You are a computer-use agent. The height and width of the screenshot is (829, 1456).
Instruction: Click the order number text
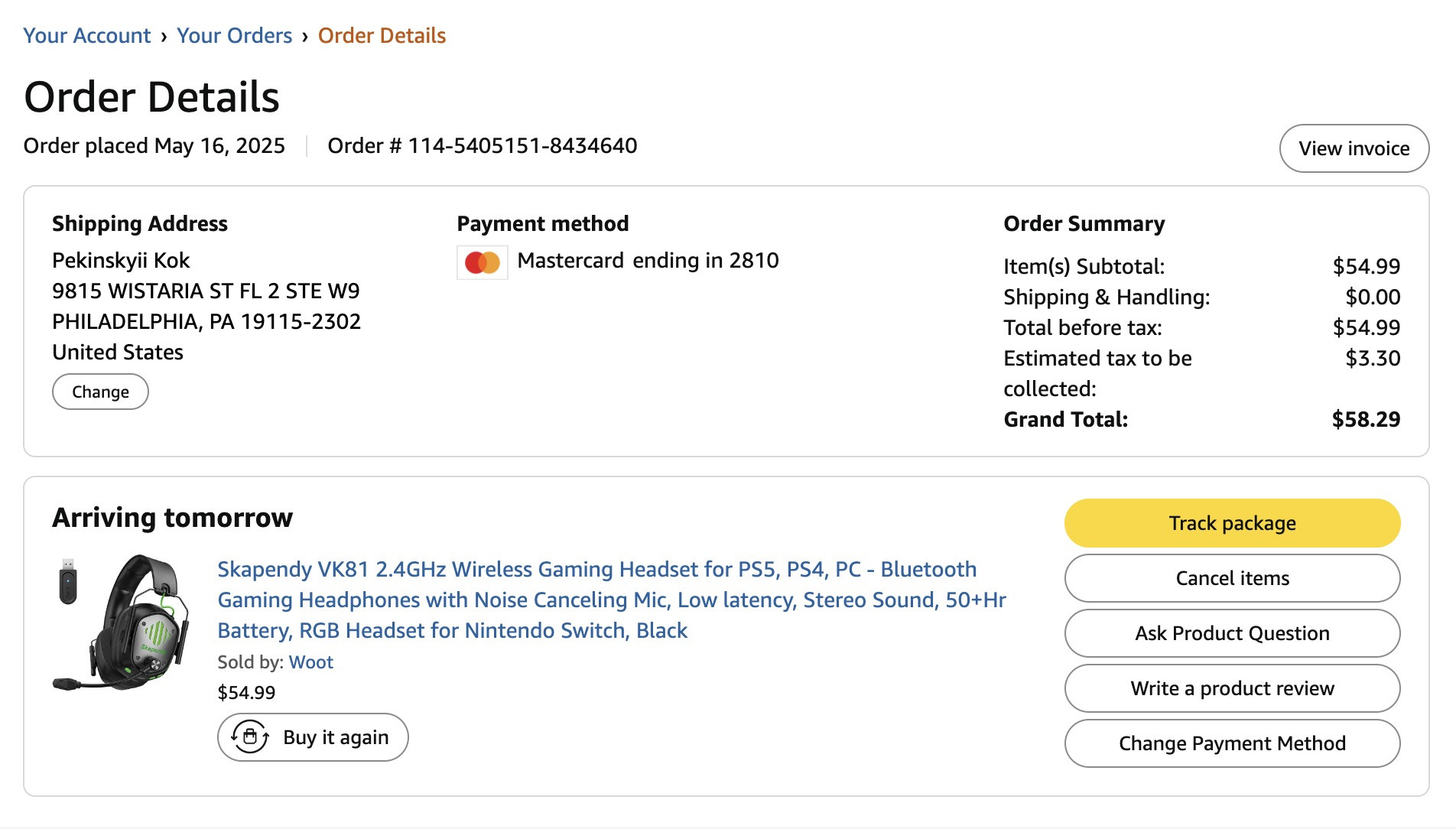point(482,145)
